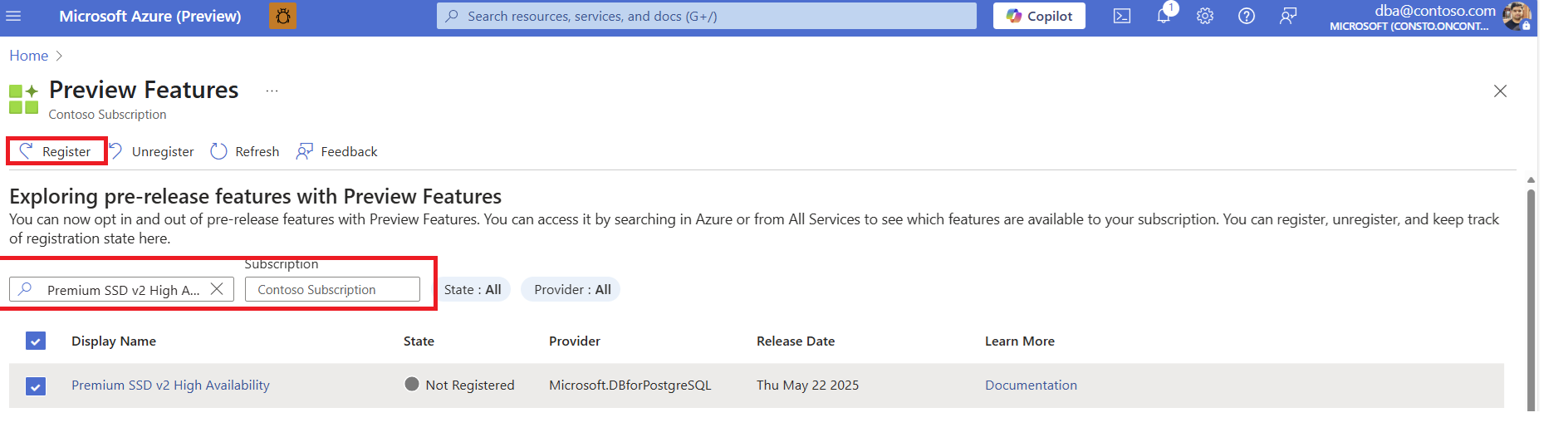Image resolution: width=1568 pixels, height=442 pixels.
Task: Open the ellipsis more options menu
Action: coord(272,91)
